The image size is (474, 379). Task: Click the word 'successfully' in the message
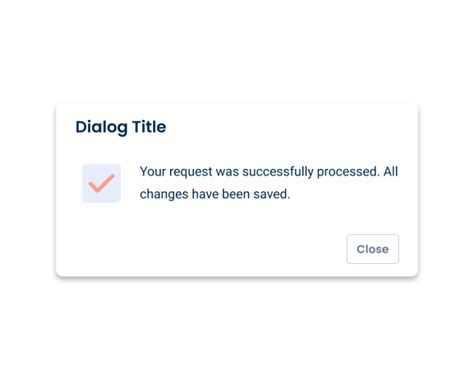point(278,172)
